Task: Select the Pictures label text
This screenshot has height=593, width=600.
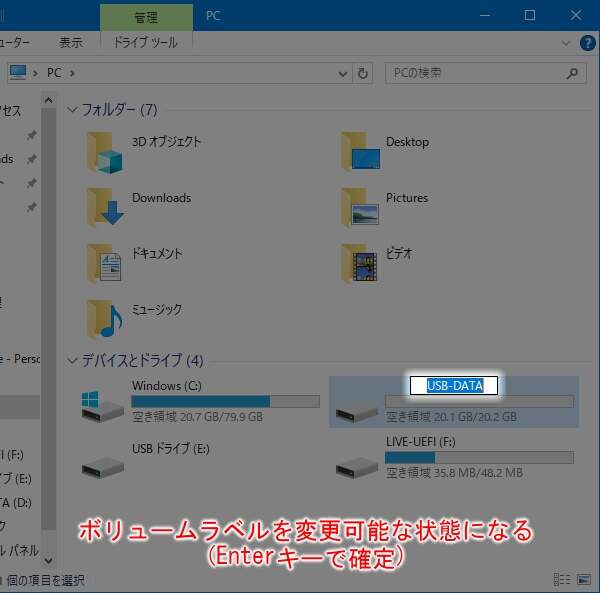Action: click(x=407, y=198)
